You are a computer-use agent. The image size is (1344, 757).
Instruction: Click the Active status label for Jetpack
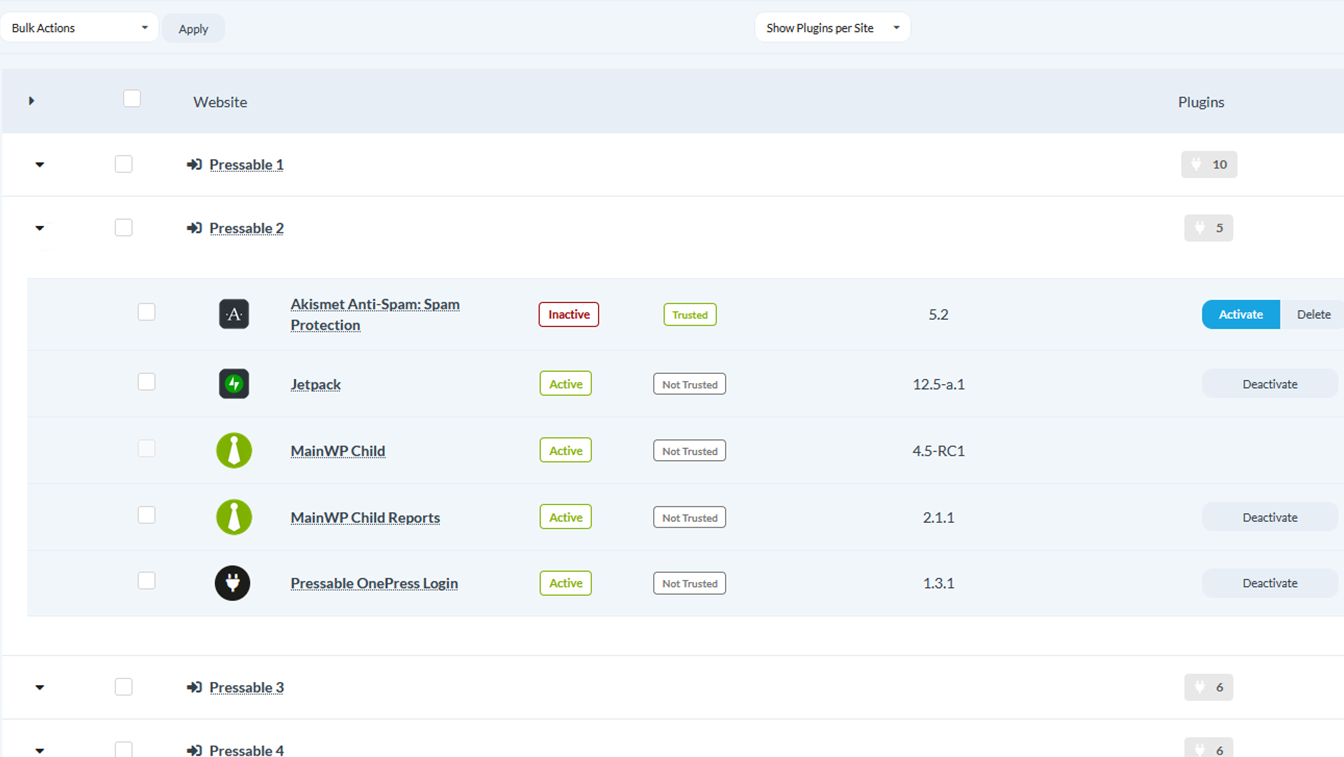(x=566, y=384)
